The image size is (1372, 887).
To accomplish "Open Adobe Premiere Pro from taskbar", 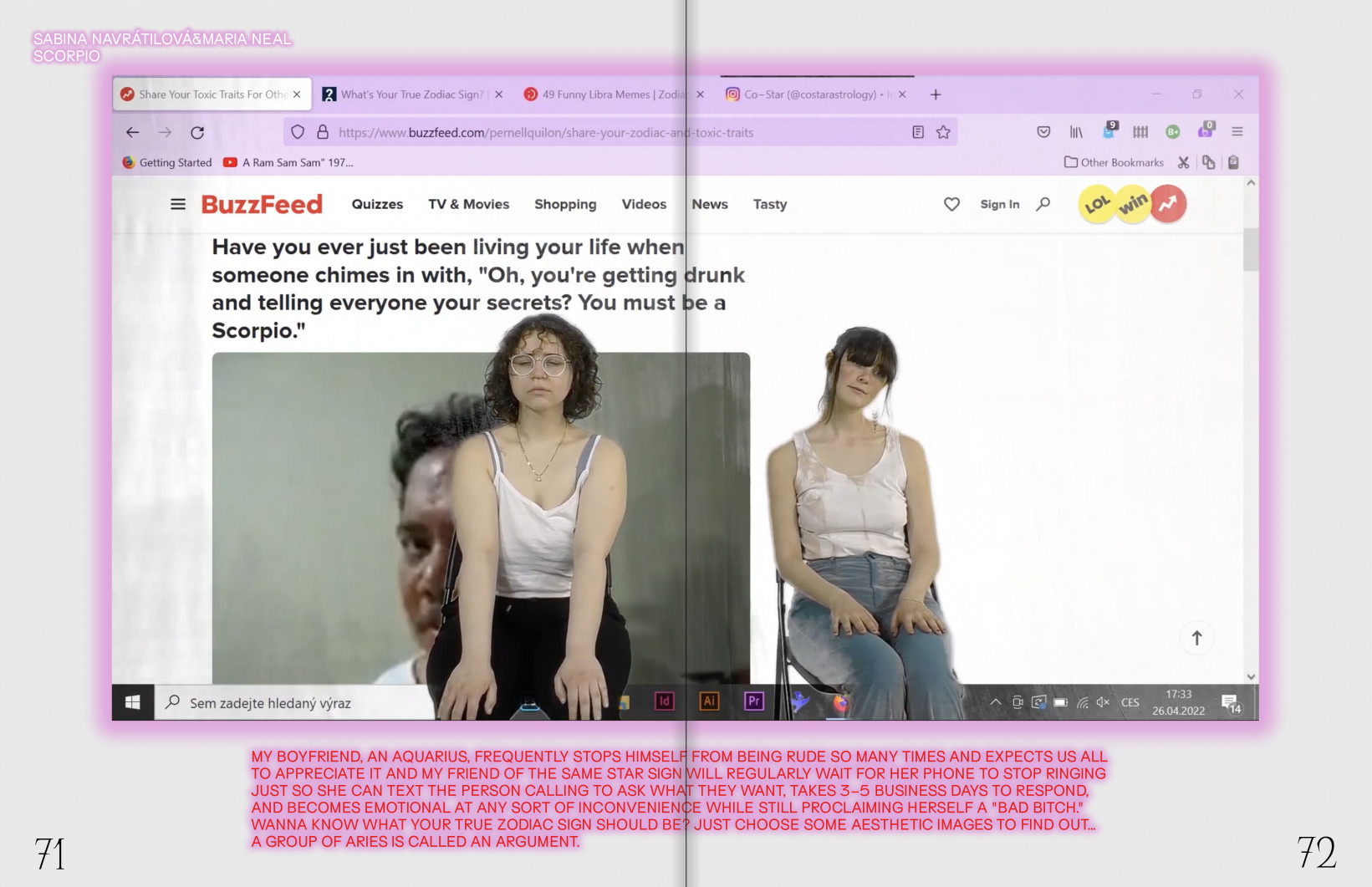I will tap(754, 701).
